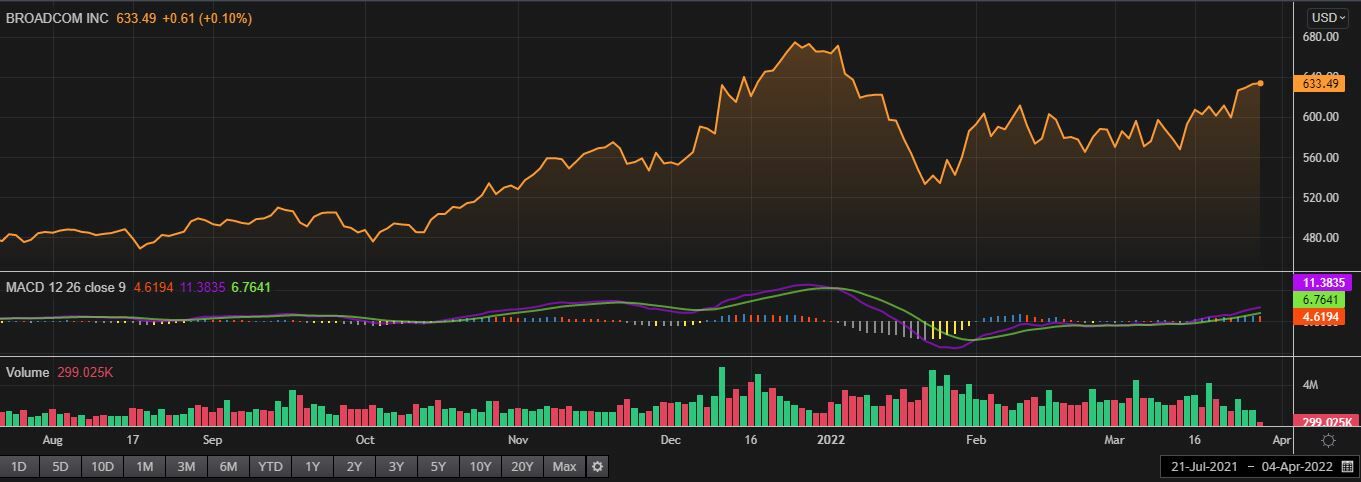Viewport: 1361px width, 482px height.
Task: Set chart range to 1M
Action: pyautogui.click(x=145, y=466)
